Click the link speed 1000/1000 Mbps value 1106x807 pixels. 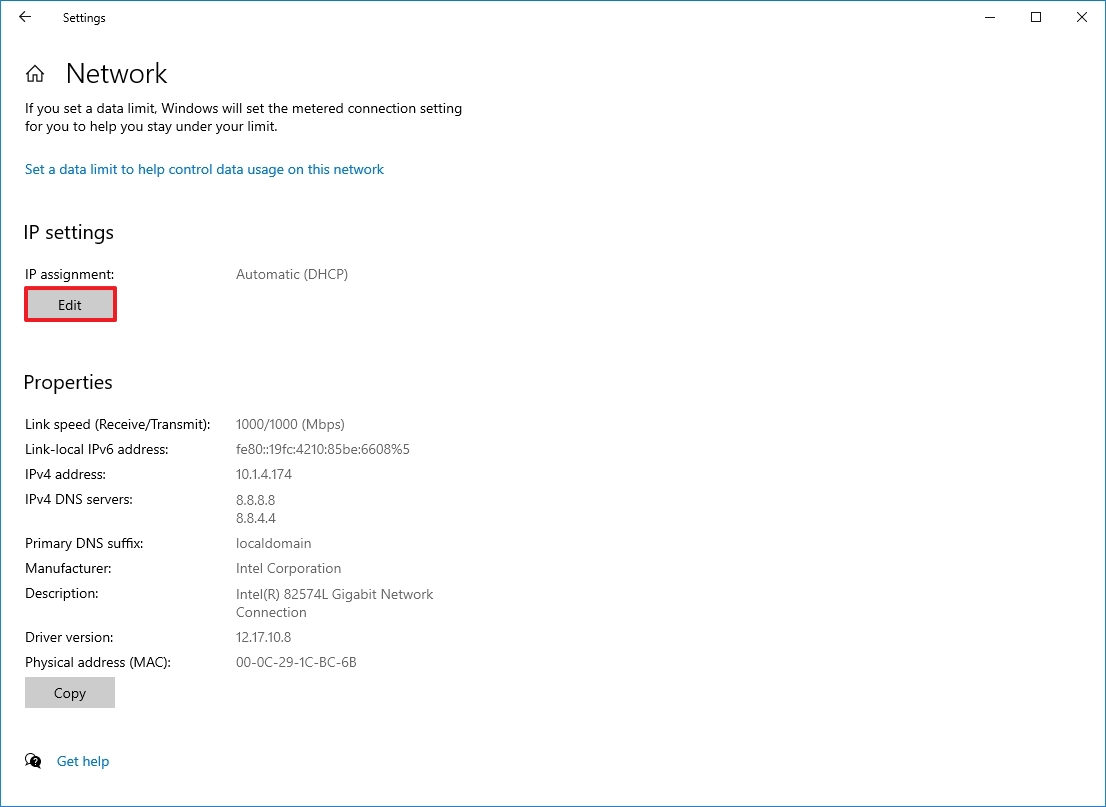289,424
